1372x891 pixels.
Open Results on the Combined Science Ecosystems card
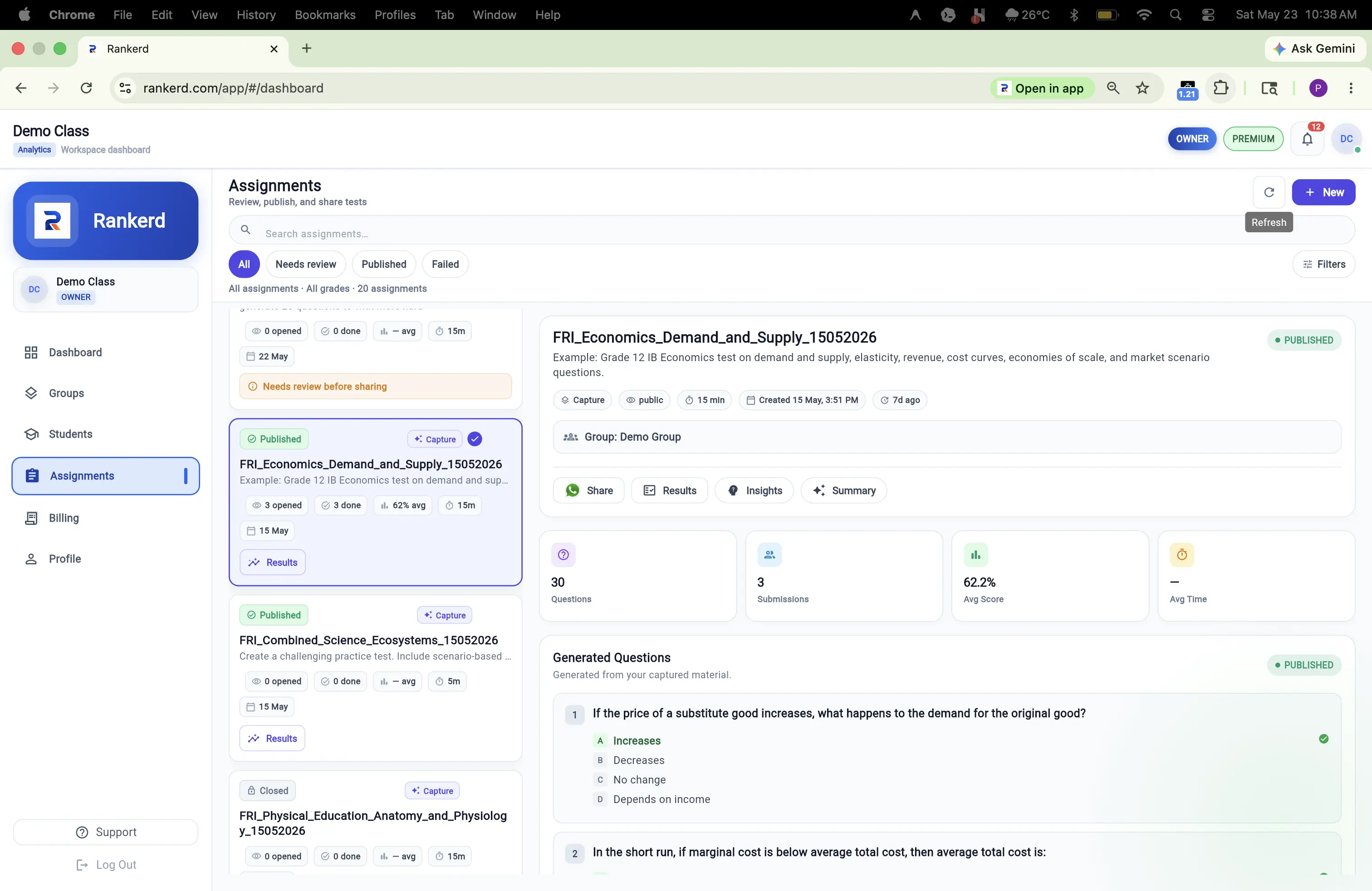pos(272,738)
